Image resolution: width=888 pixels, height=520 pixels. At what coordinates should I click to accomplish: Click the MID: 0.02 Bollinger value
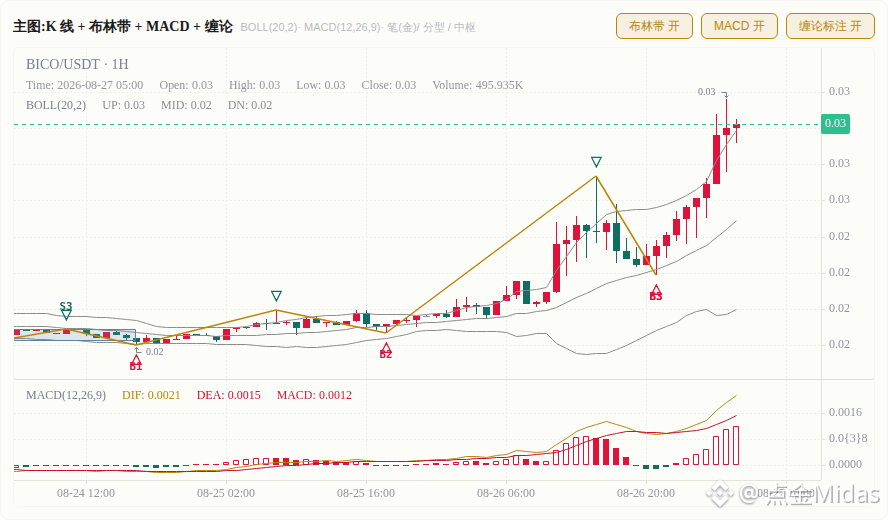click(x=186, y=105)
